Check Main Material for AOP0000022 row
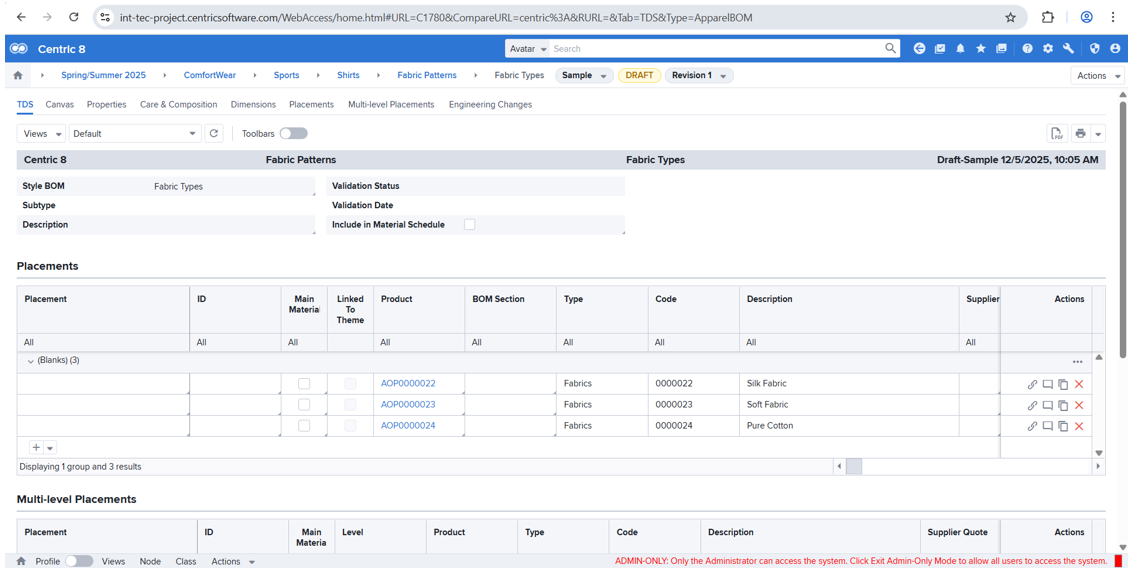Viewport: 1142px width, 577px height. [304, 384]
